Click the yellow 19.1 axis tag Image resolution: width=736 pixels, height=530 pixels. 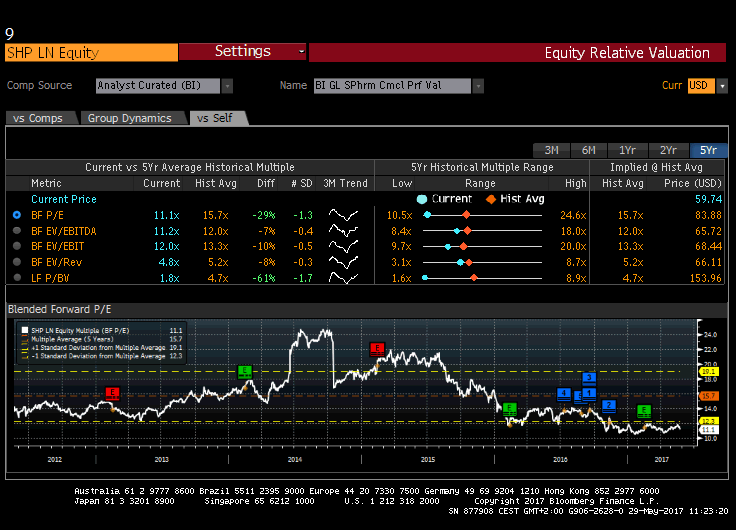[708, 371]
